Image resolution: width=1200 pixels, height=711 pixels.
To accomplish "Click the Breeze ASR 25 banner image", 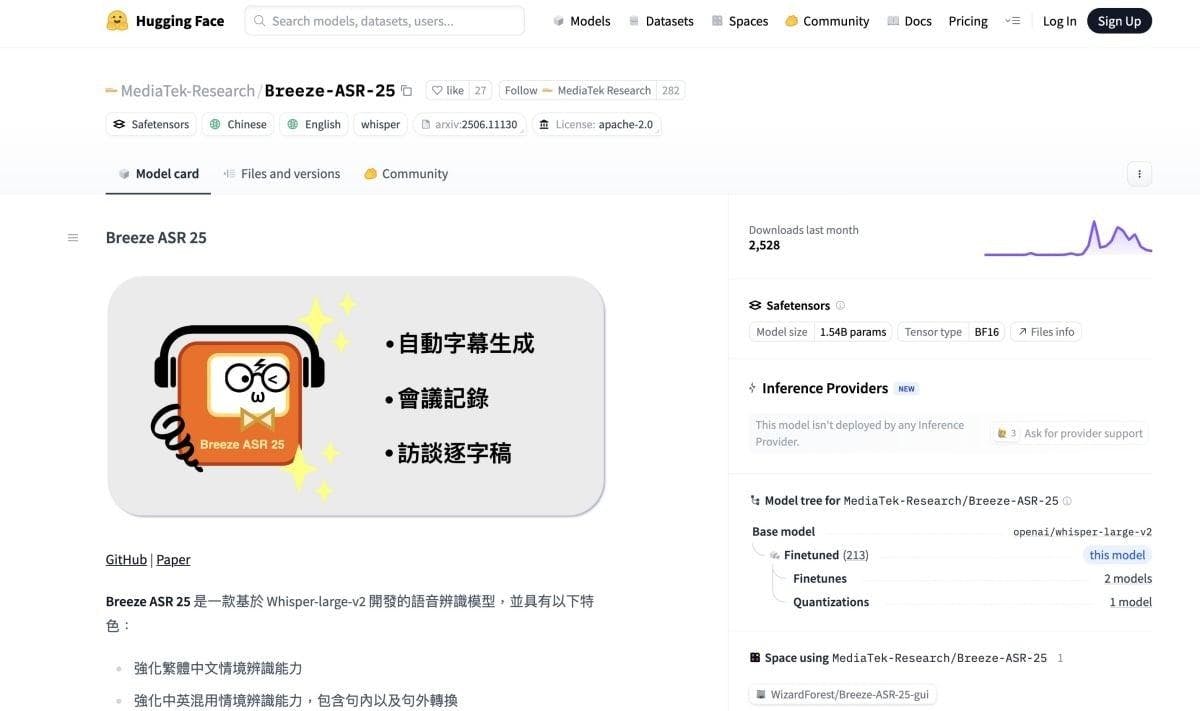I will pos(356,397).
